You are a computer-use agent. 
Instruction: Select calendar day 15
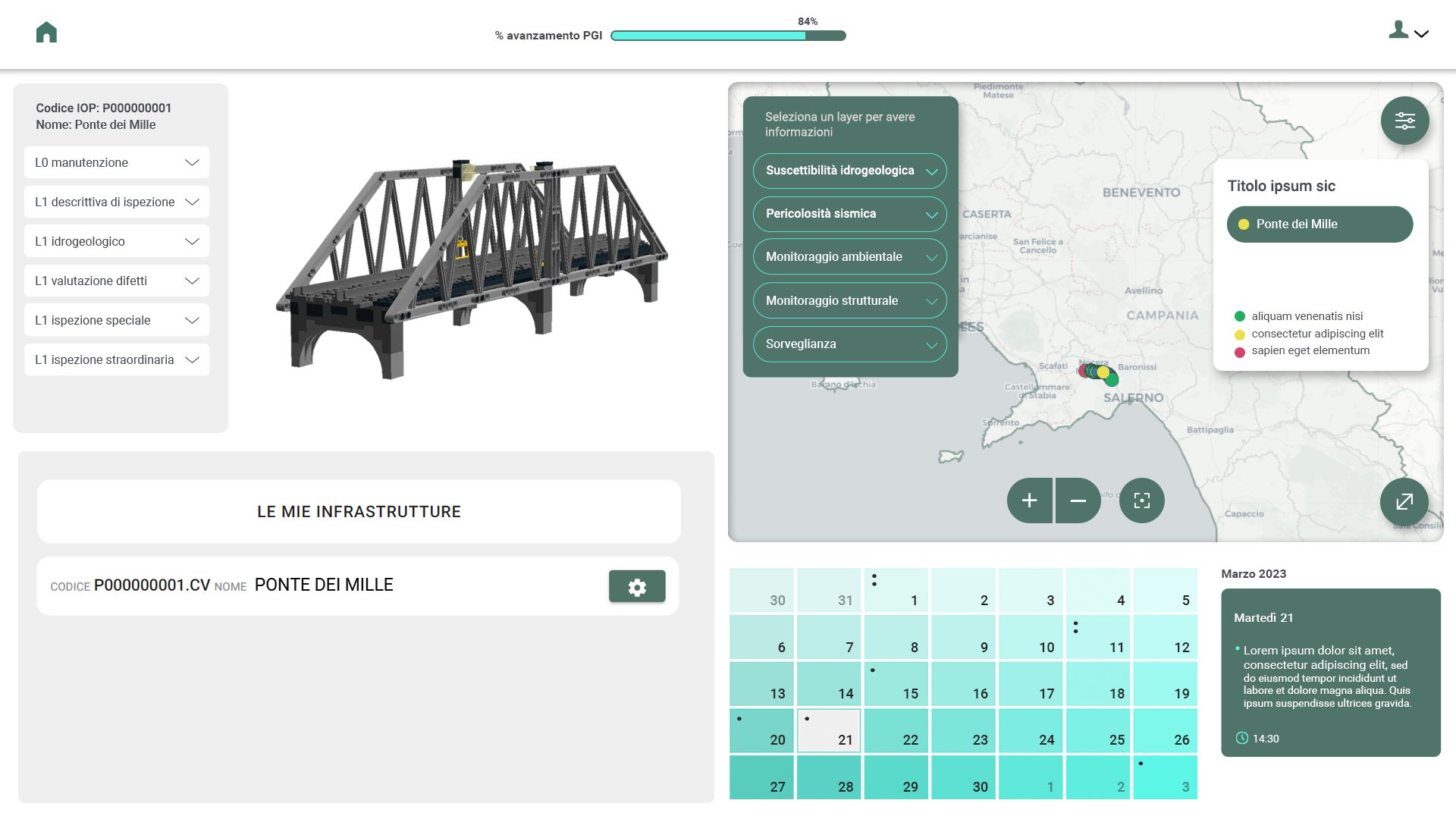896,684
